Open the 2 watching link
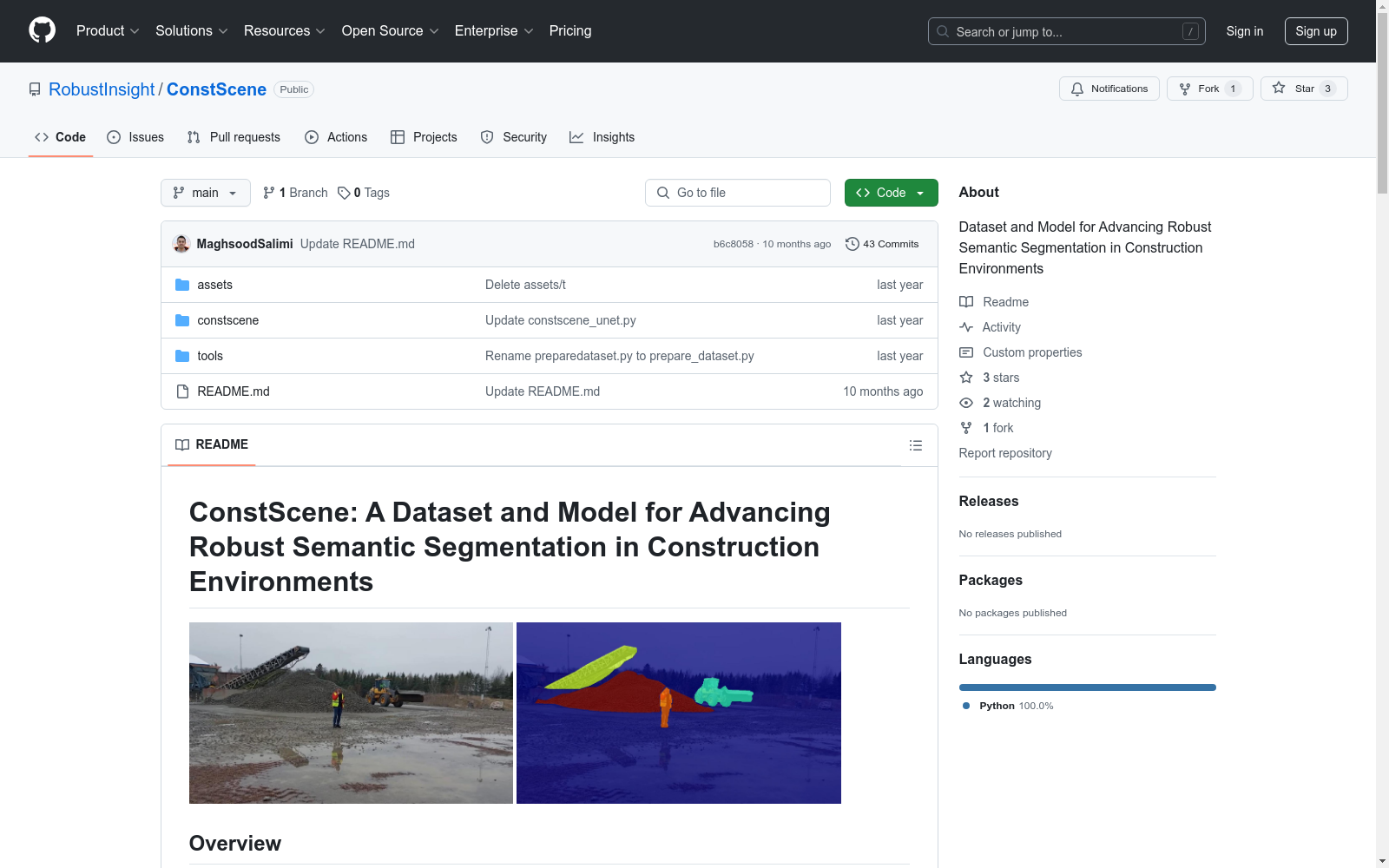Viewport: 1389px width, 868px height. click(x=1000, y=403)
